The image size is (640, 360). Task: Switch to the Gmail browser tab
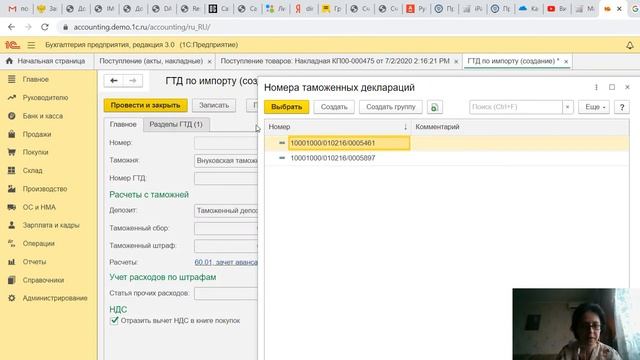[x=18, y=9]
